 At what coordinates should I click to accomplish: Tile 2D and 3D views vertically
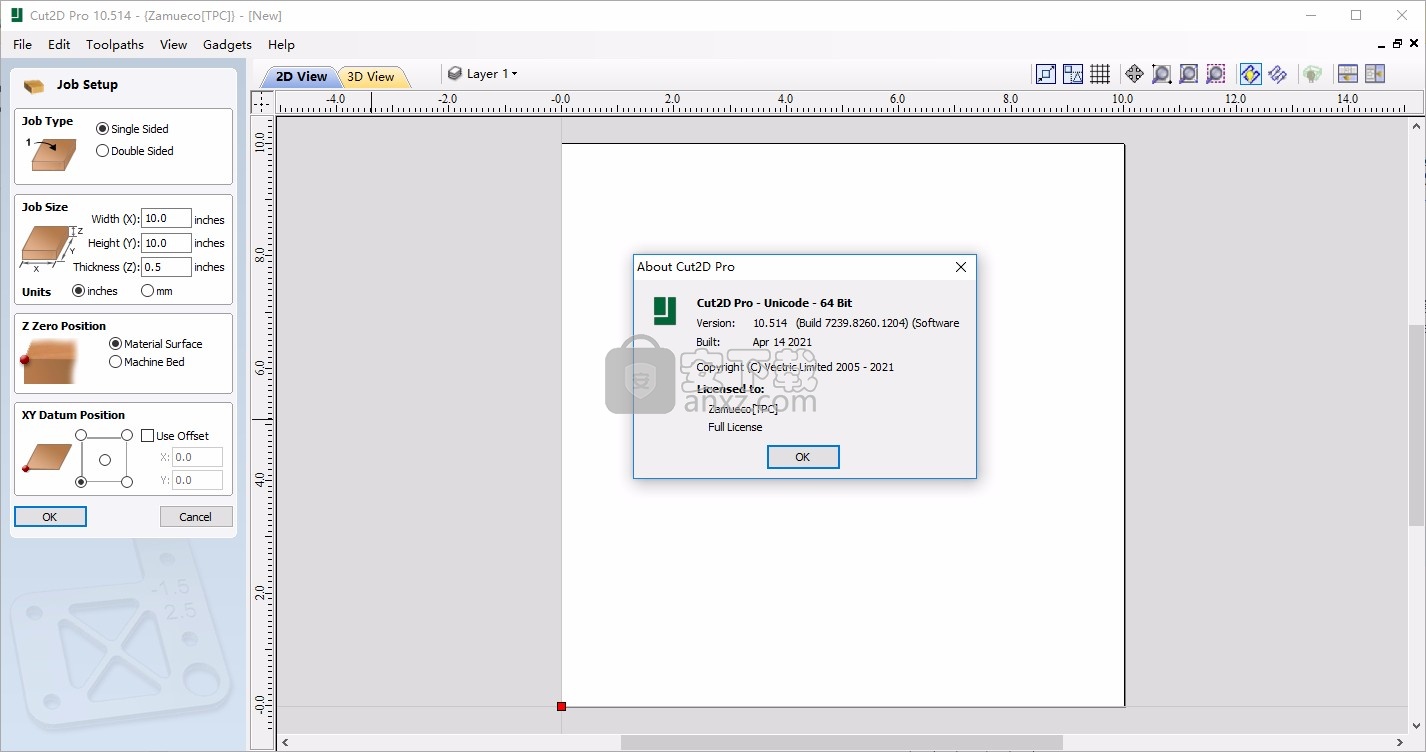click(x=1374, y=74)
